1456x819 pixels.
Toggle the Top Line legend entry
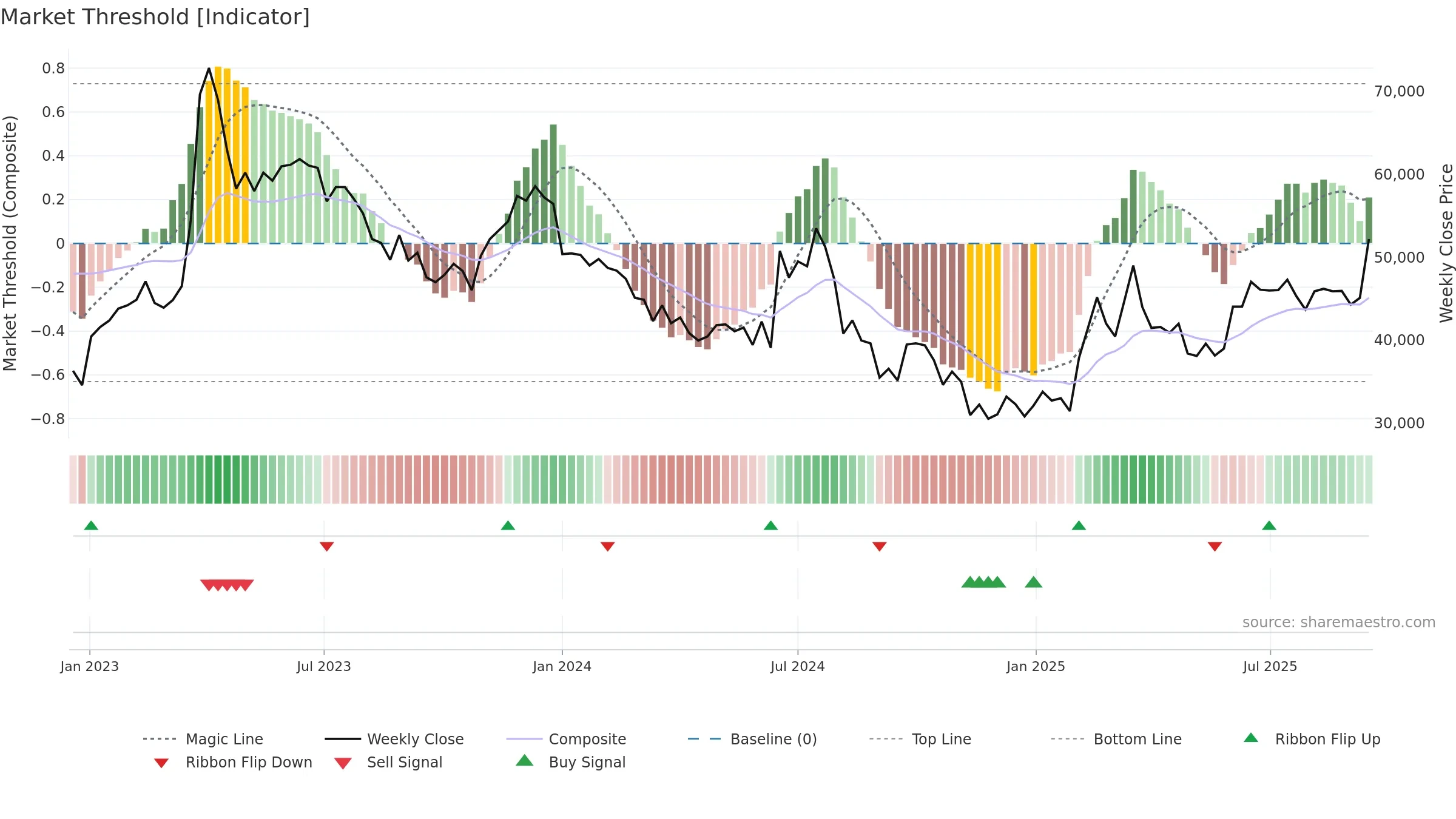tap(920, 739)
